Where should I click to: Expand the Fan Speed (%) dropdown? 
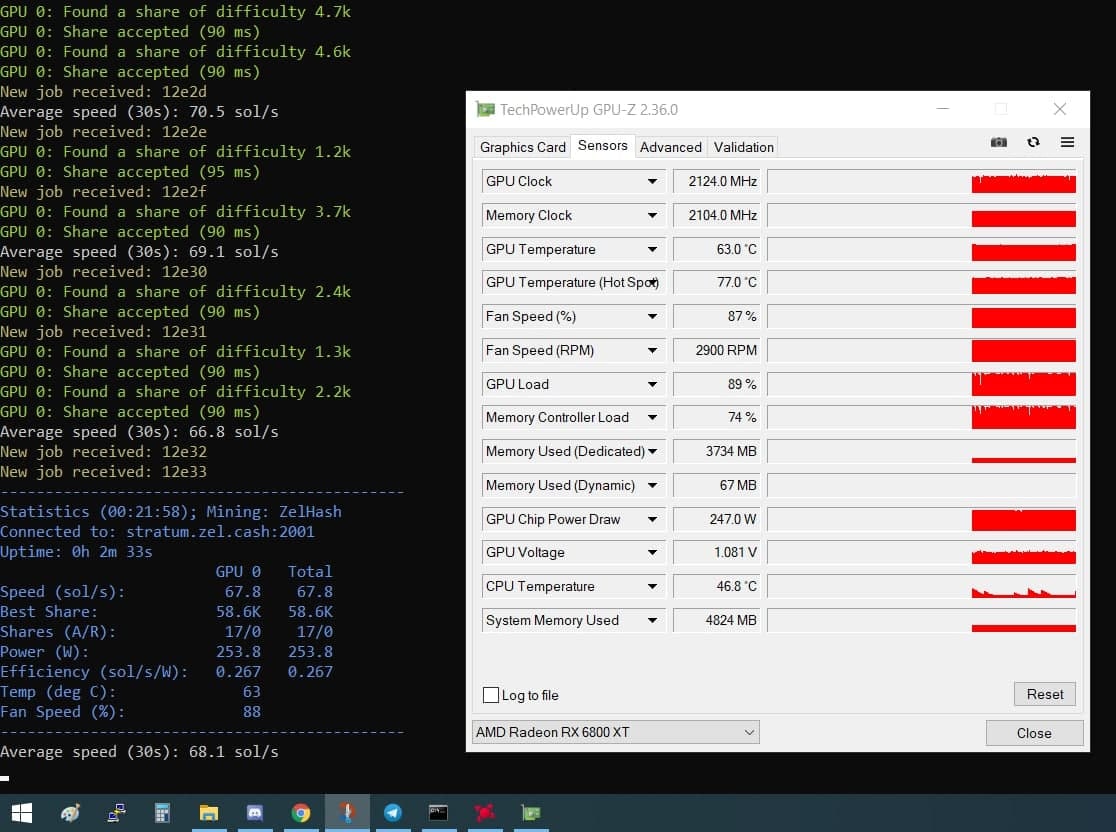click(x=652, y=316)
